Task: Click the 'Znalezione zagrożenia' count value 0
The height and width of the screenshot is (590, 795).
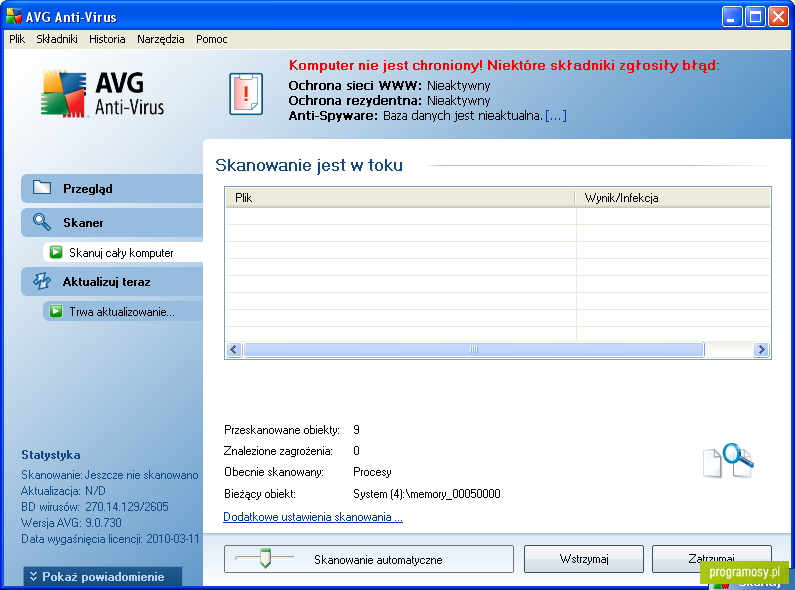Action: 356,451
